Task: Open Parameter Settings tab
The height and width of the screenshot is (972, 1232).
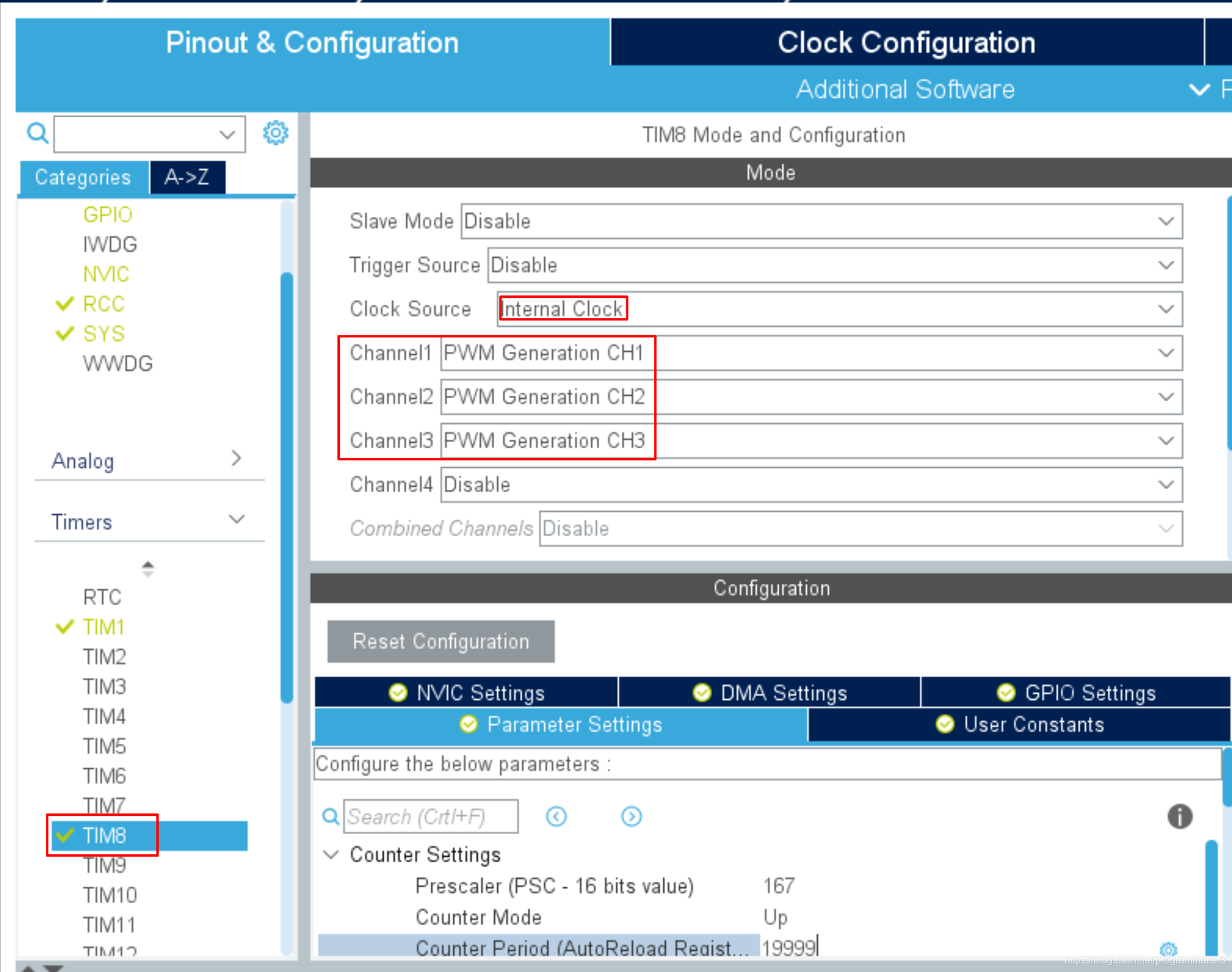Action: (561, 724)
